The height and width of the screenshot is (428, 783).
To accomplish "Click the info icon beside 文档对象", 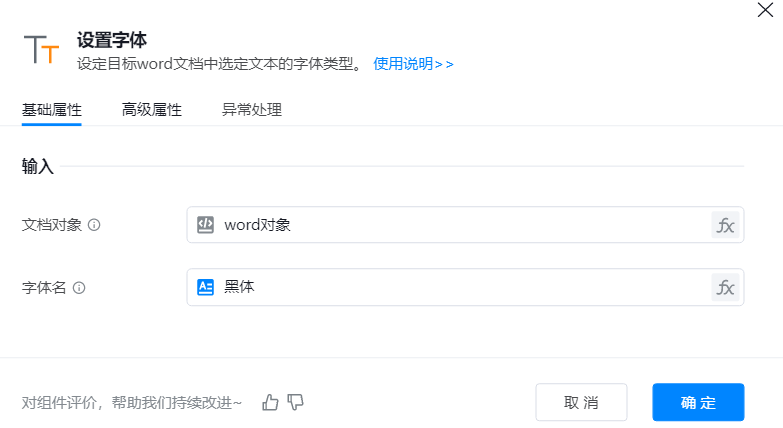I will tap(94, 225).
